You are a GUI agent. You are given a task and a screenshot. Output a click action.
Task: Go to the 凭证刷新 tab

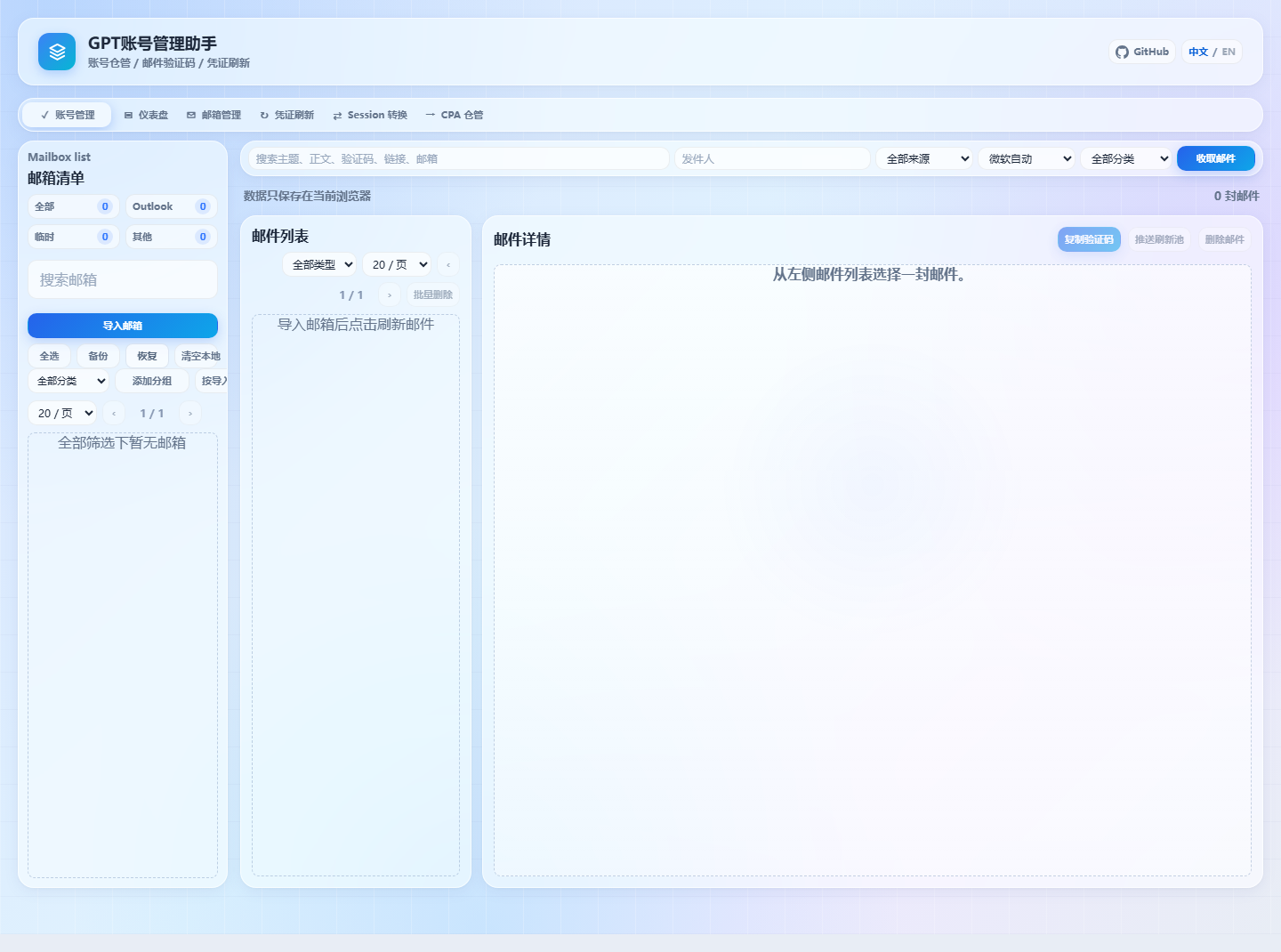coord(286,115)
